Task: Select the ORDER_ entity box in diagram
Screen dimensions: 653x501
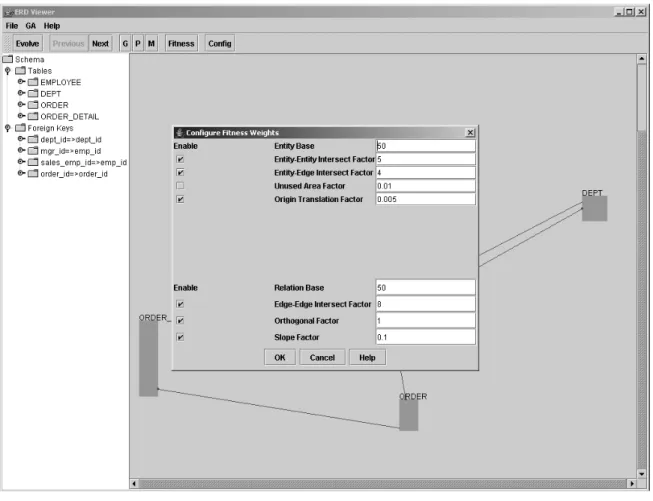Action: [148, 359]
